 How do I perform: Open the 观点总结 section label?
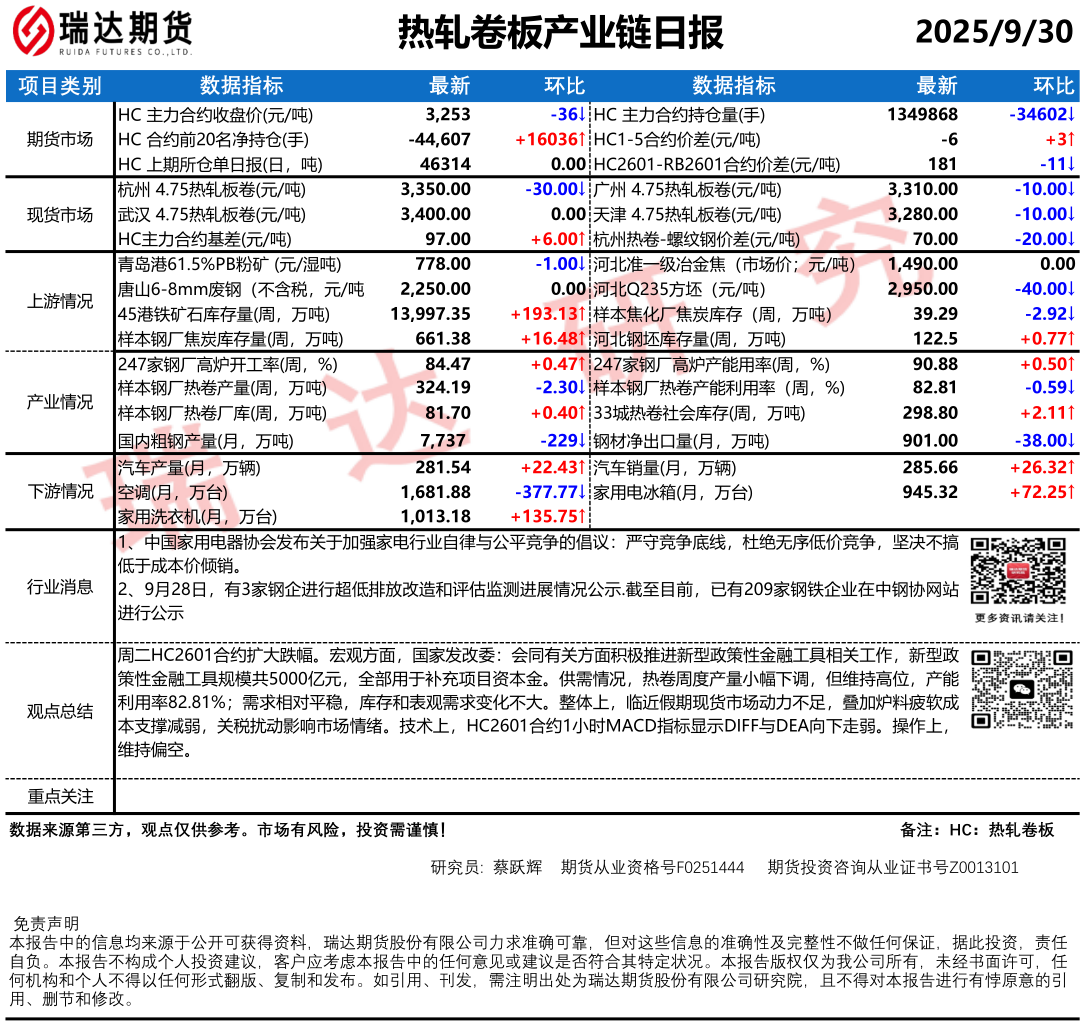[59, 711]
